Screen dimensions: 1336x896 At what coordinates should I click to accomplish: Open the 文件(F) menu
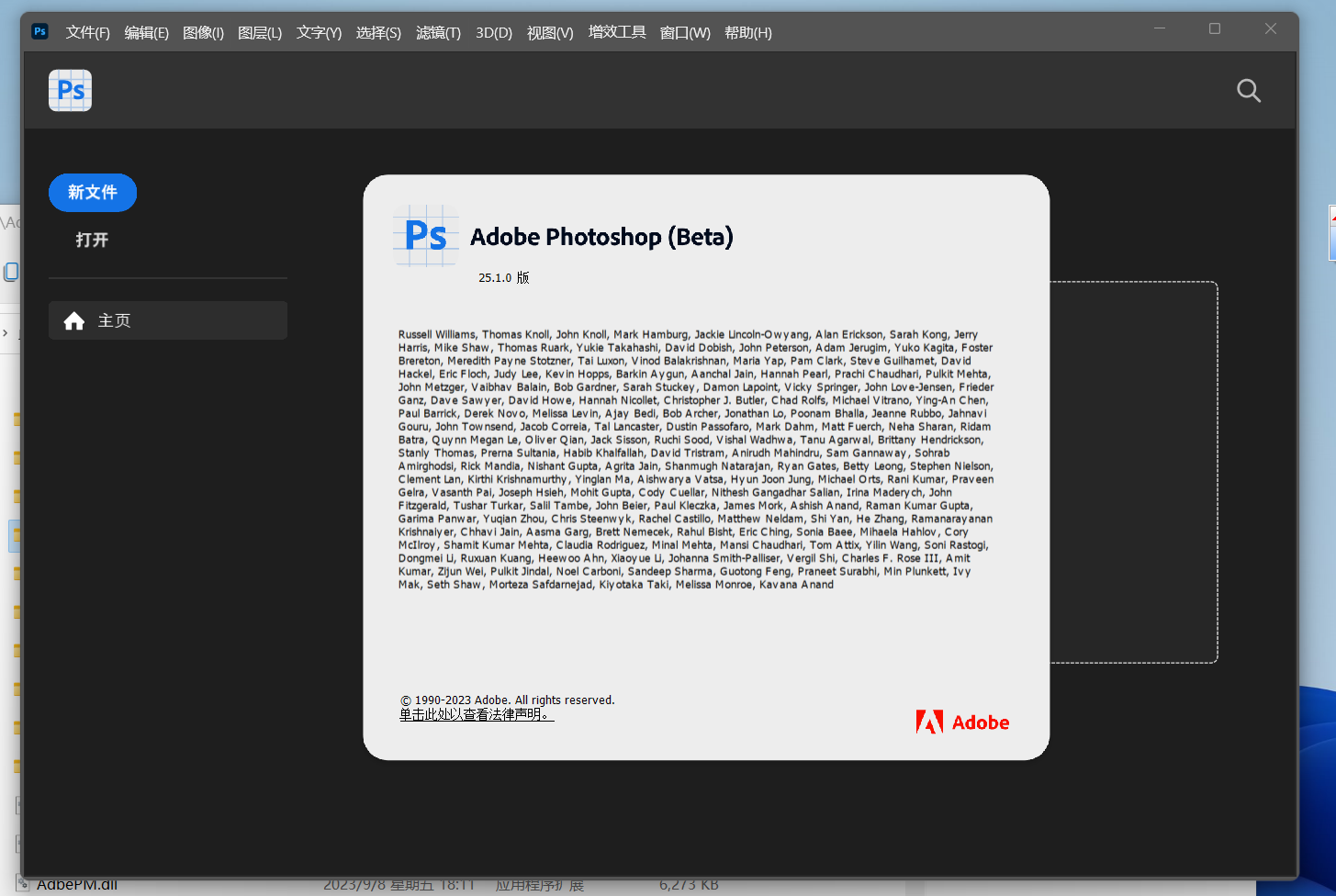pyautogui.click(x=87, y=32)
